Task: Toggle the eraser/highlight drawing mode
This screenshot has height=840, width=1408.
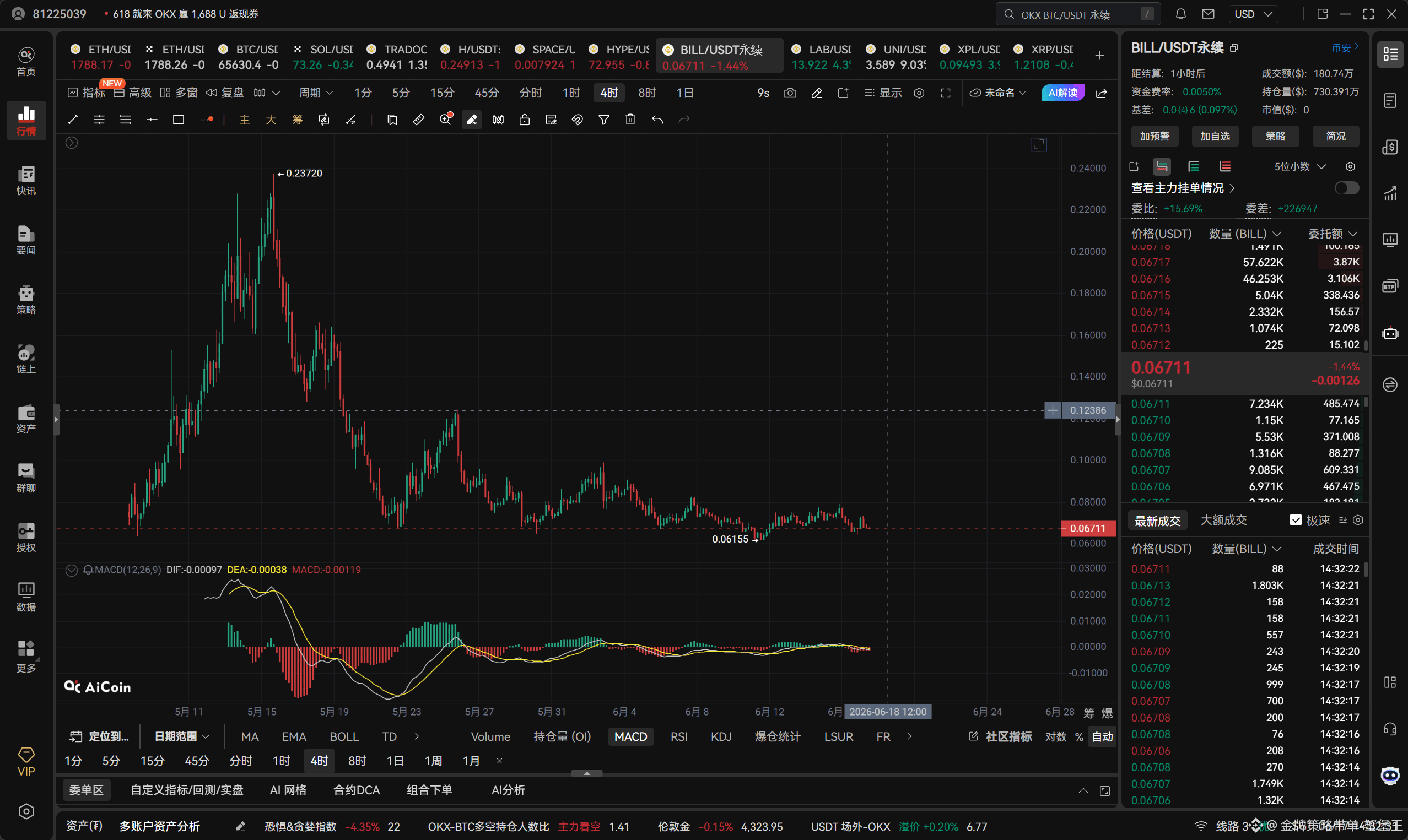Action: 472,120
